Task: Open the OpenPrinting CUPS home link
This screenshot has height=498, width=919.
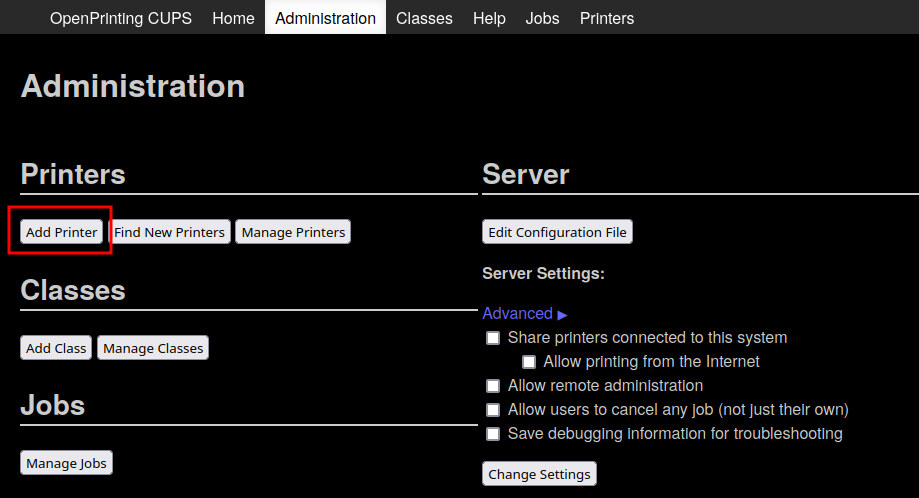Action: coord(121,18)
